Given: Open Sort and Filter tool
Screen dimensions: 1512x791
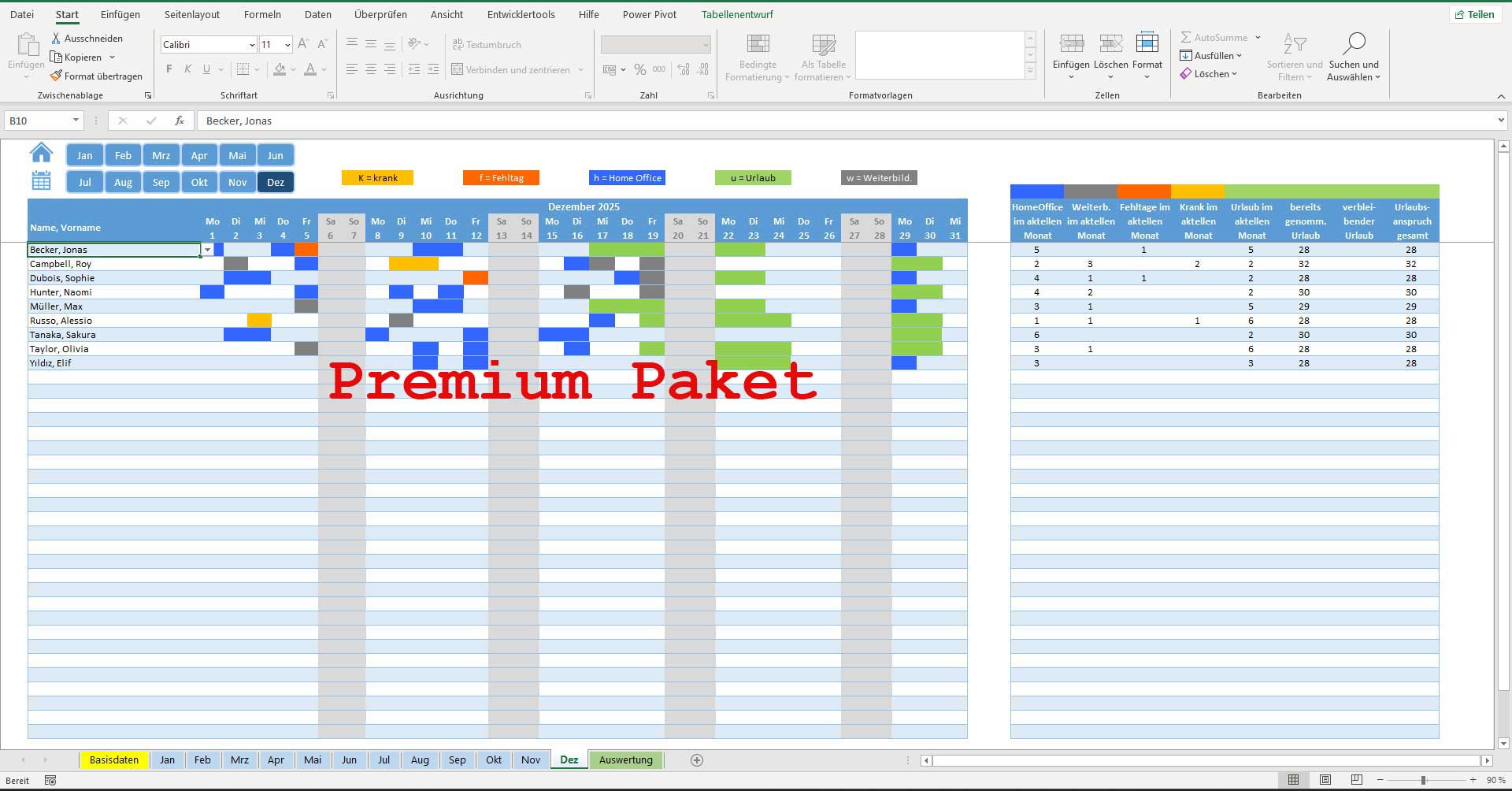Looking at the screenshot, I should [1294, 57].
